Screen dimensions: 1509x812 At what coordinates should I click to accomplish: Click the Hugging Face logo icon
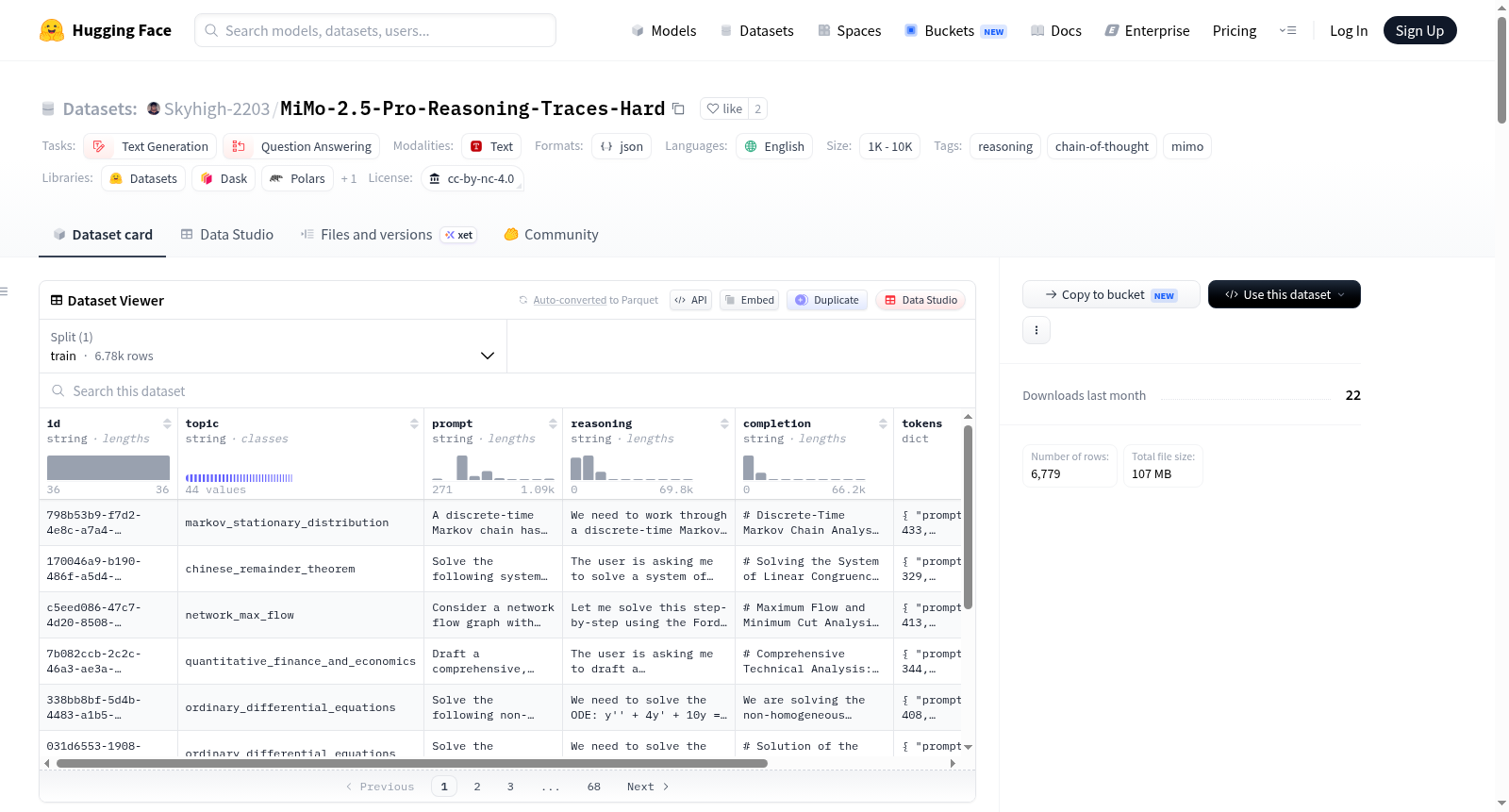pyautogui.click(x=52, y=30)
